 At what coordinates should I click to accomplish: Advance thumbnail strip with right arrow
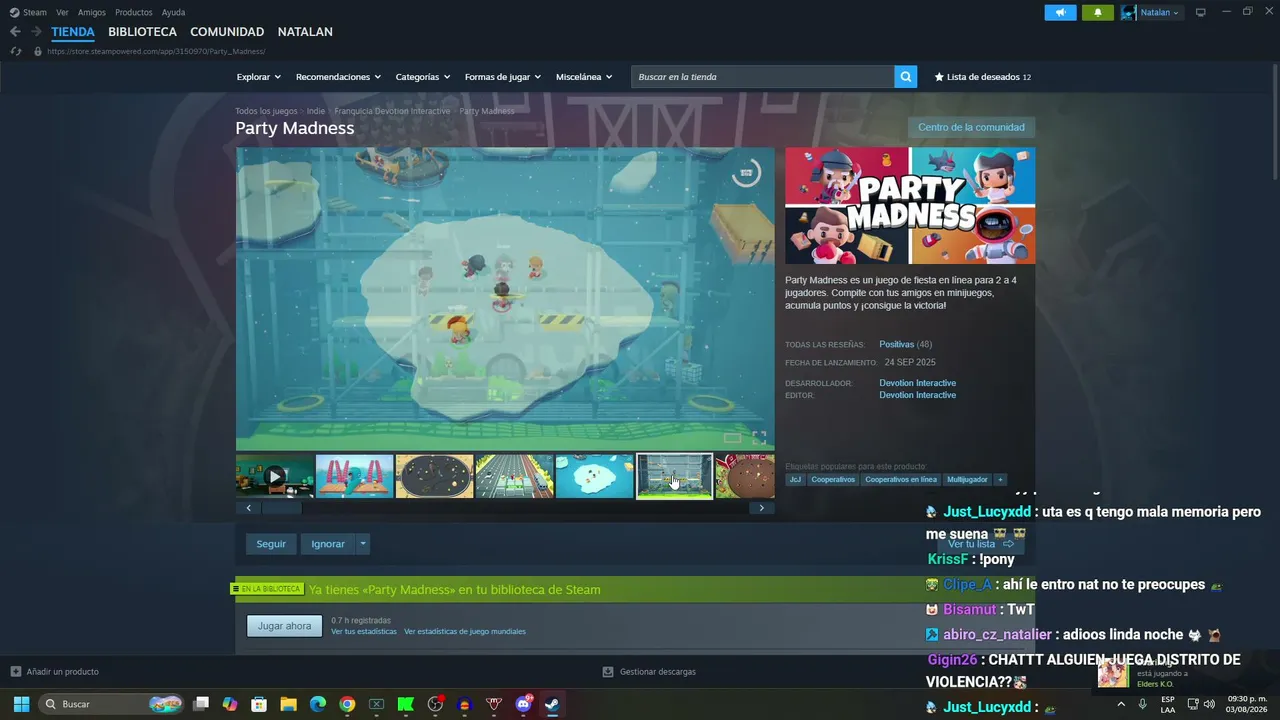(761, 508)
